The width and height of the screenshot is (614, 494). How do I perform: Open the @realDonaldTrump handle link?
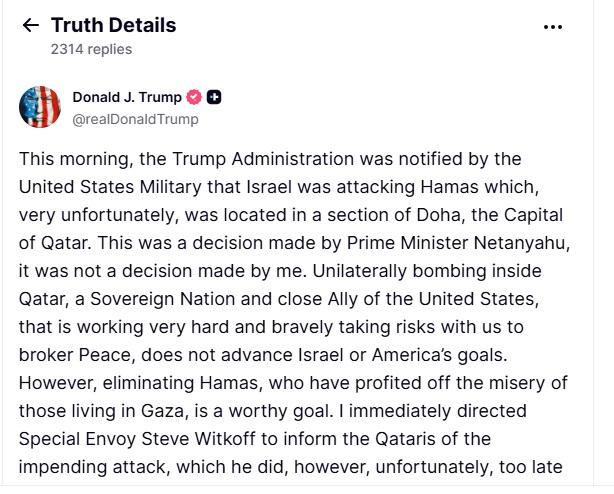pyautogui.click(x=135, y=119)
